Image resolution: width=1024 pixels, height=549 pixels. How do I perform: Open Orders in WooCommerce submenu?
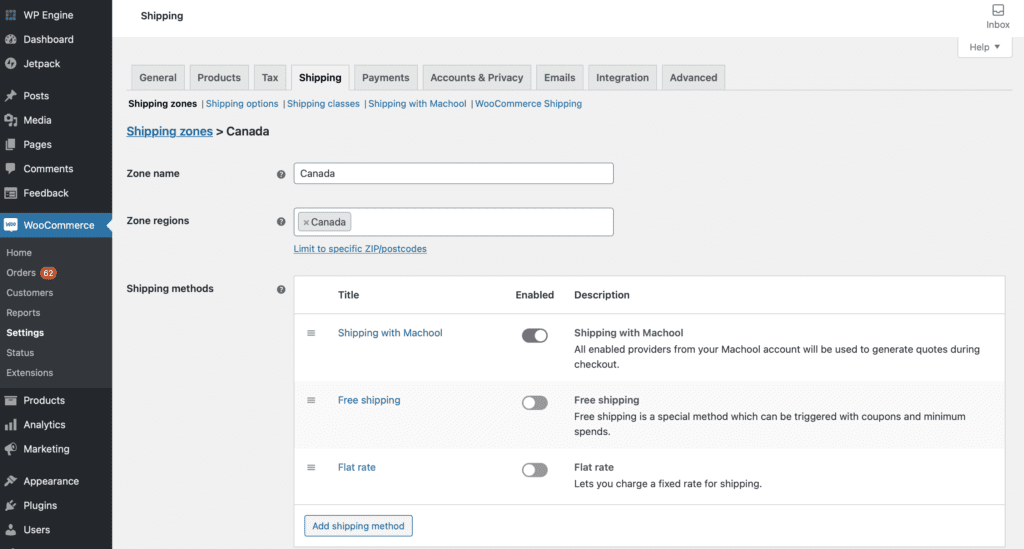click(21, 273)
